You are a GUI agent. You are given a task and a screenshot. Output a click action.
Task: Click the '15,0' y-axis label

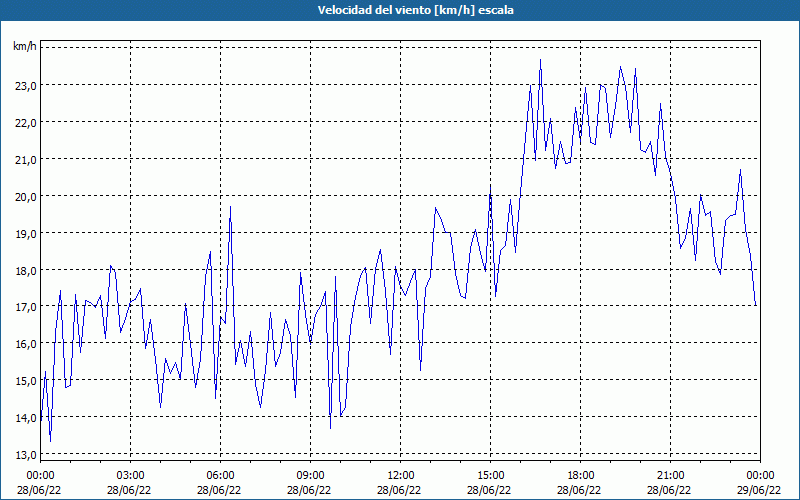click(26, 381)
